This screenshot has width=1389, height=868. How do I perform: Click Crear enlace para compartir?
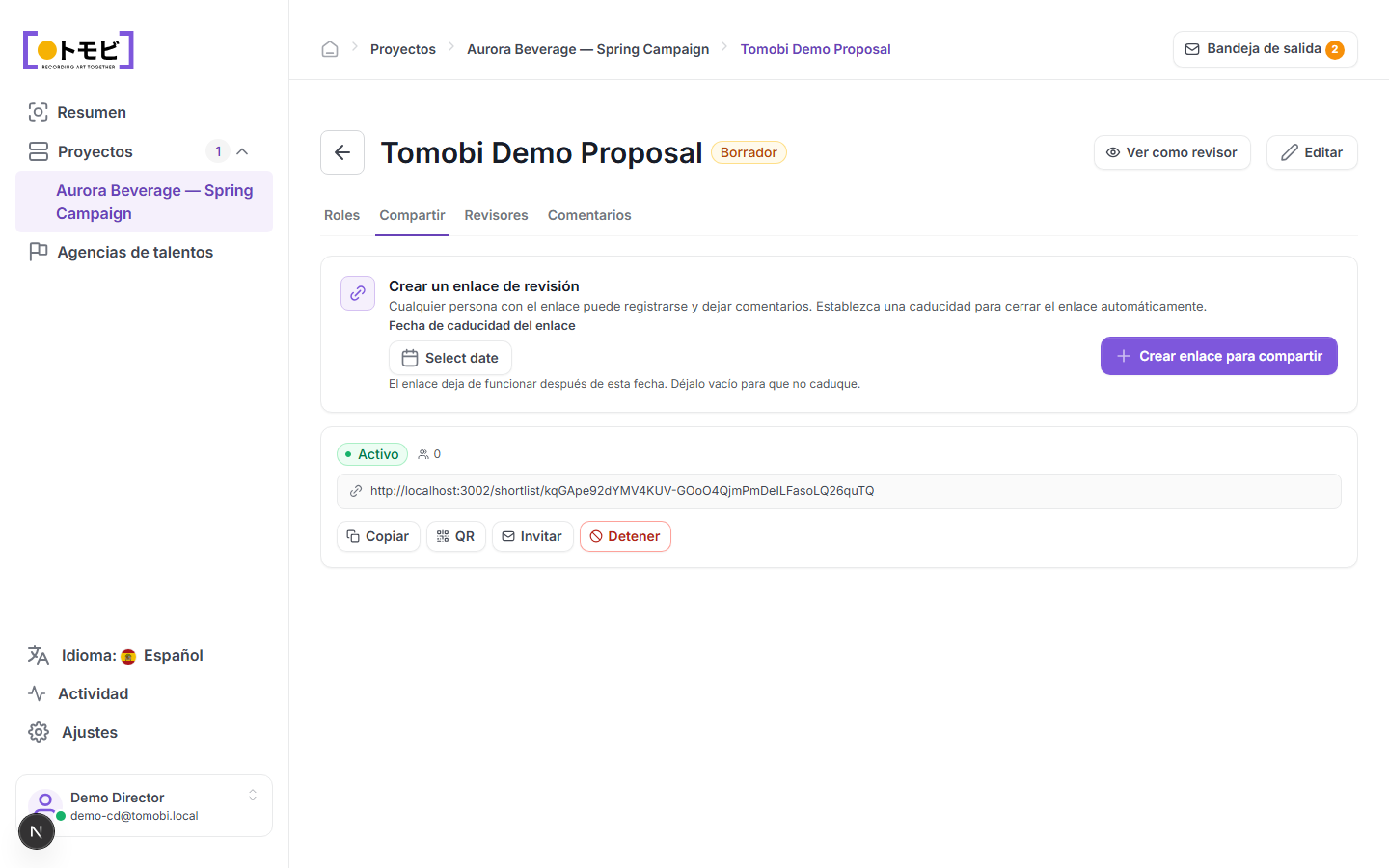(1219, 356)
